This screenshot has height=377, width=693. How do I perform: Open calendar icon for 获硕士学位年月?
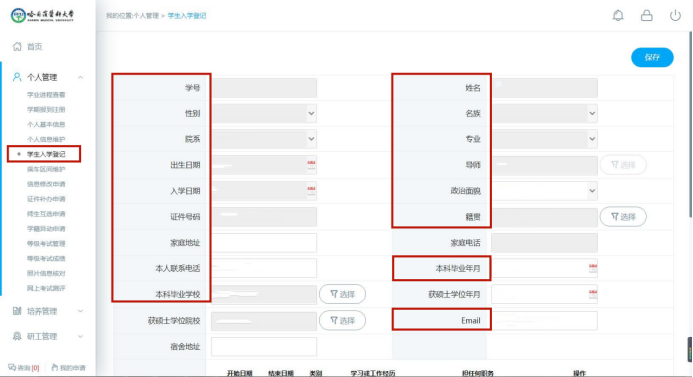click(593, 294)
